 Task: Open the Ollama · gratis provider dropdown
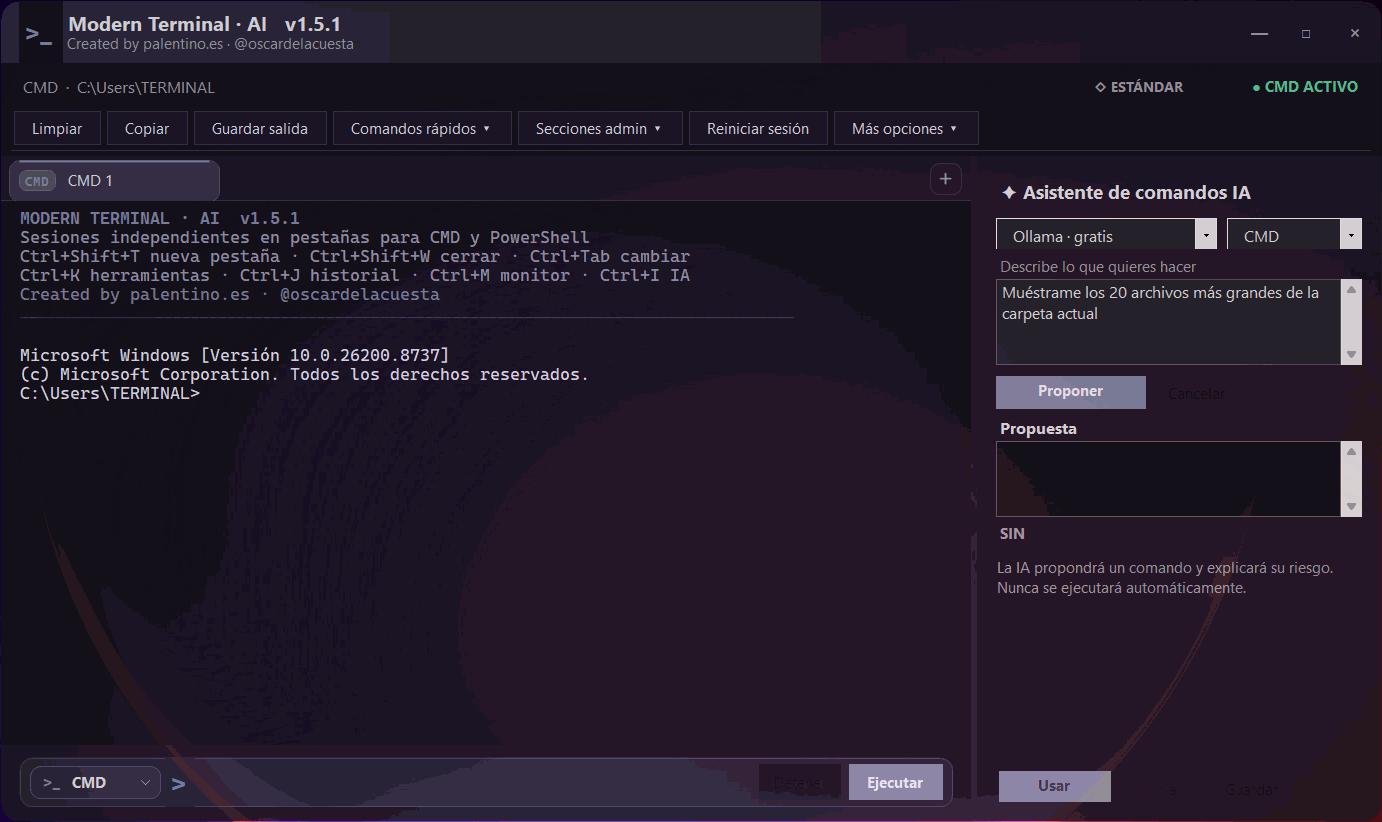(x=1107, y=236)
